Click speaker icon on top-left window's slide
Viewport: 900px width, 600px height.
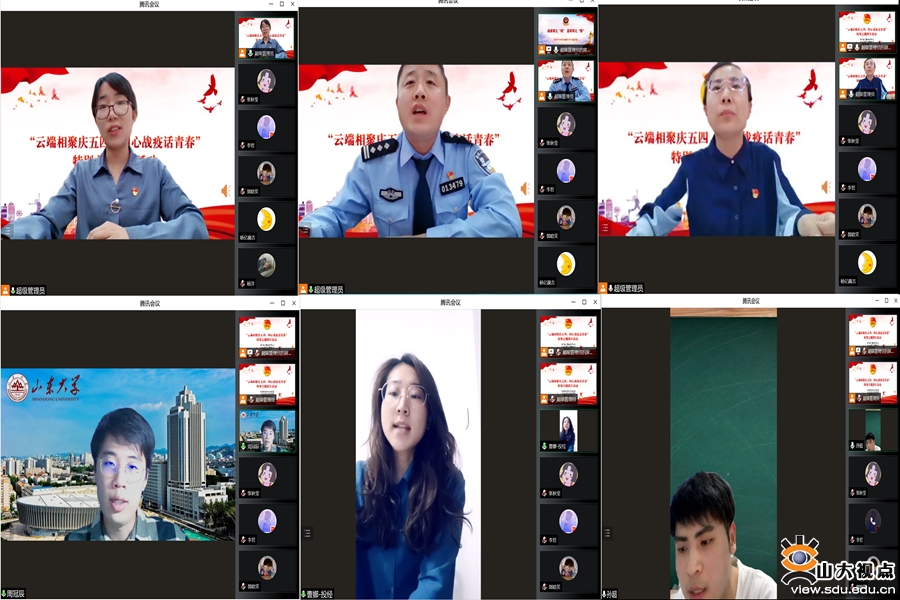tap(226, 190)
